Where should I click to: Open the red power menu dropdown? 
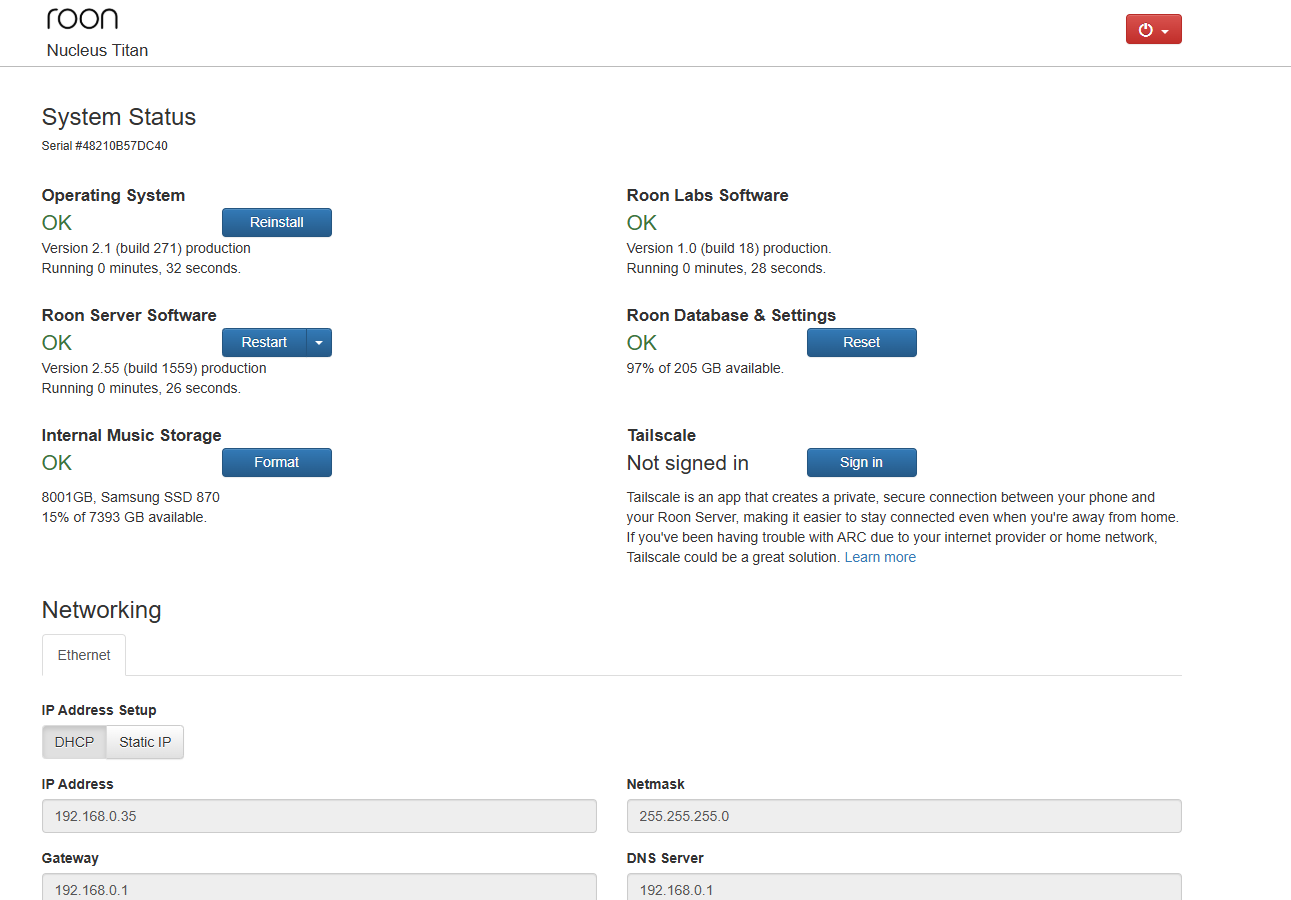tap(1153, 30)
